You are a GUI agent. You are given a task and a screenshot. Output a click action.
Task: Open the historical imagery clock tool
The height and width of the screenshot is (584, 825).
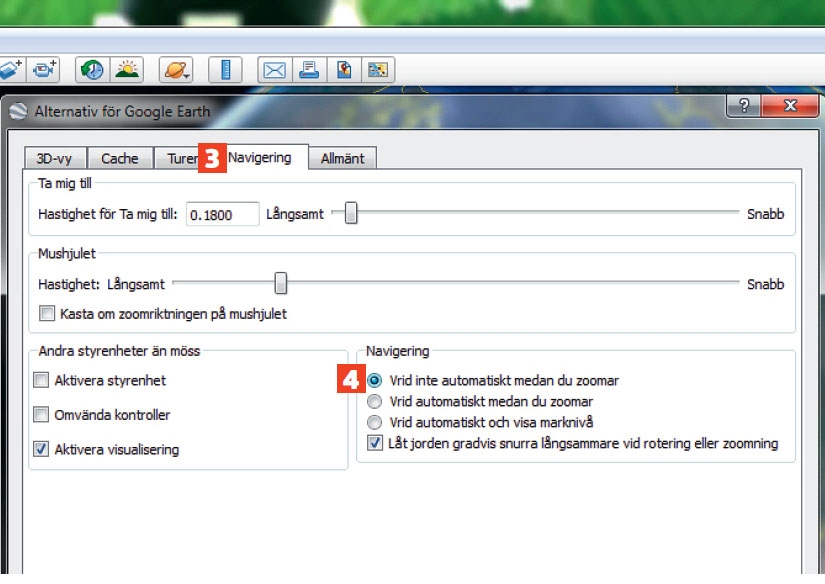coord(93,70)
